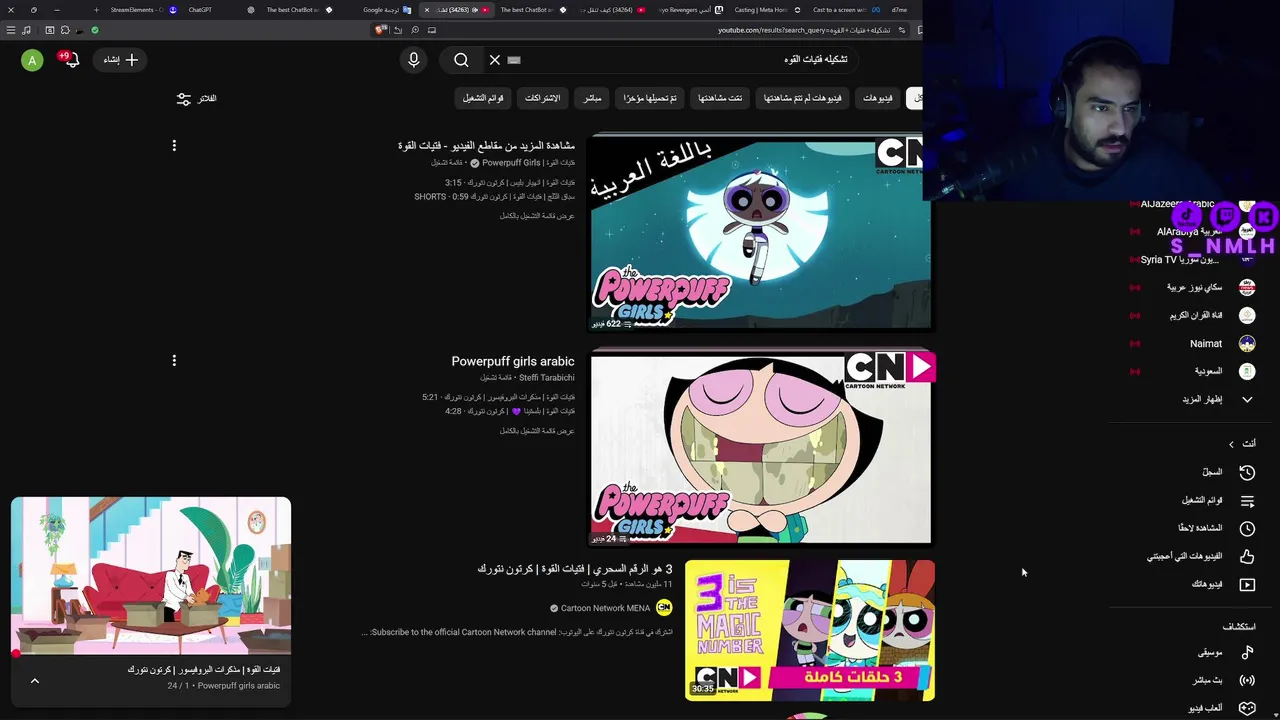
Task: Open the Cartoon Network MENA channel name
Action: pyautogui.click(x=605, y=608)
